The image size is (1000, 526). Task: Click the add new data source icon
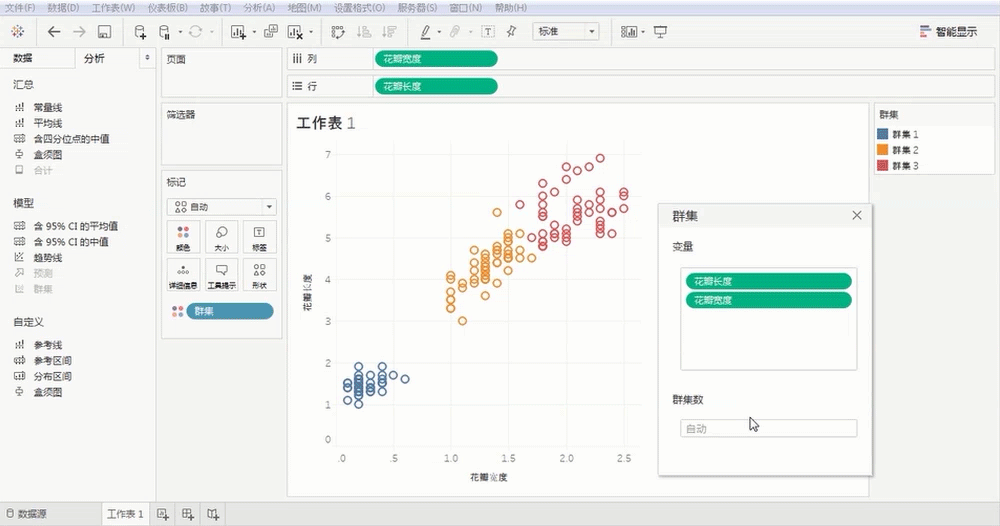click(x=140, y=32)
